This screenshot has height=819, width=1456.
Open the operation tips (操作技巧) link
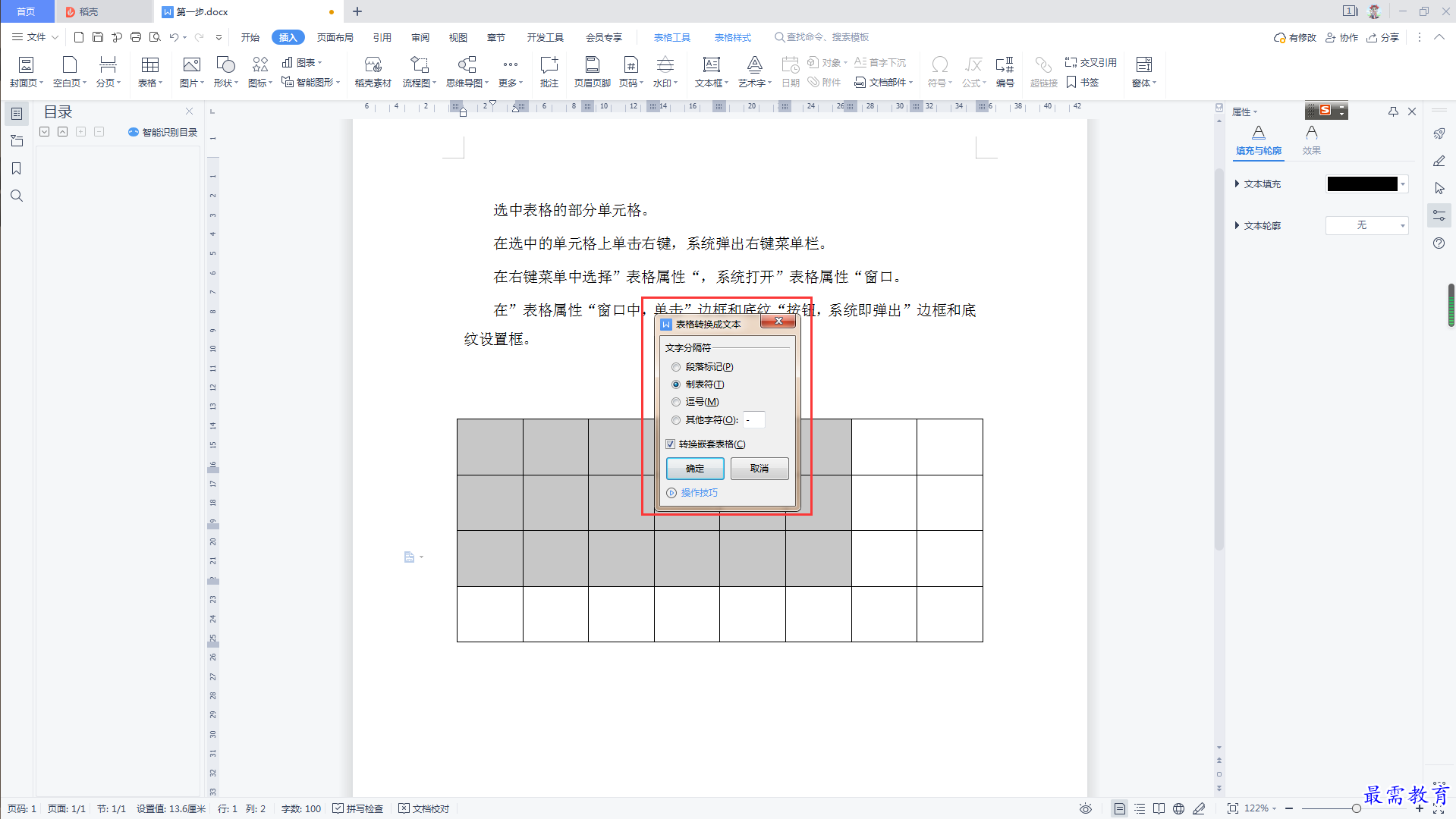pos(692,493)
